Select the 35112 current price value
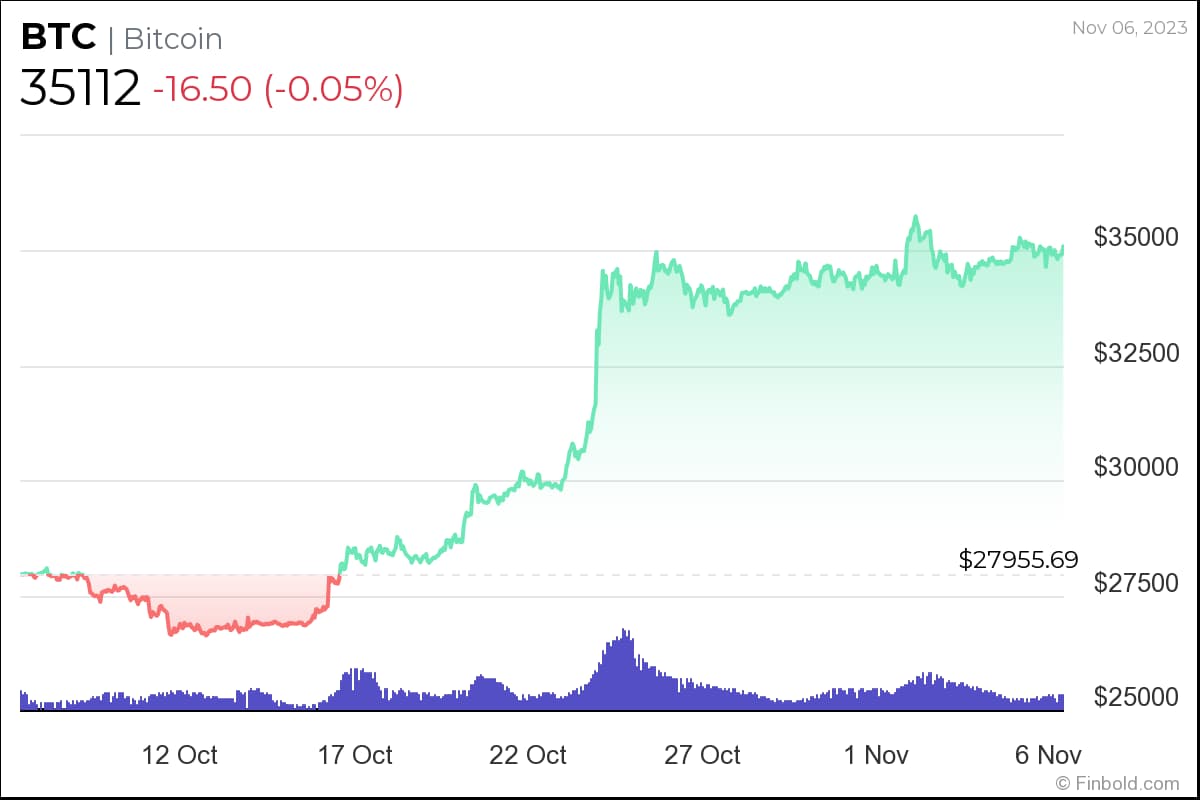The height and width of the screenshot is (800, 1200). [x=80, y=88]
